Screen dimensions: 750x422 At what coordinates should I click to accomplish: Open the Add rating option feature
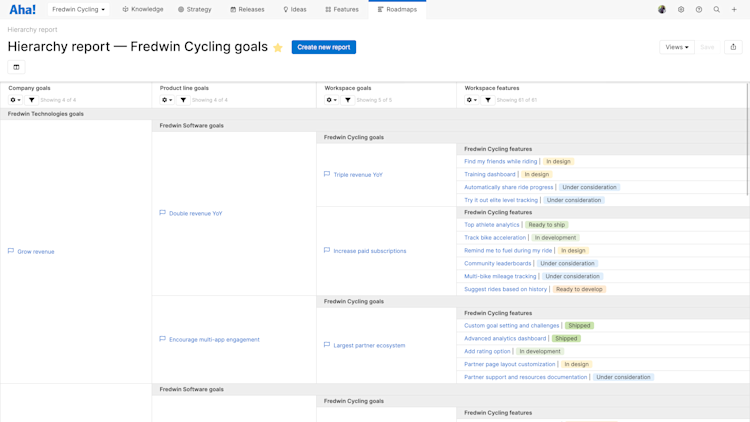coord(487,352)
